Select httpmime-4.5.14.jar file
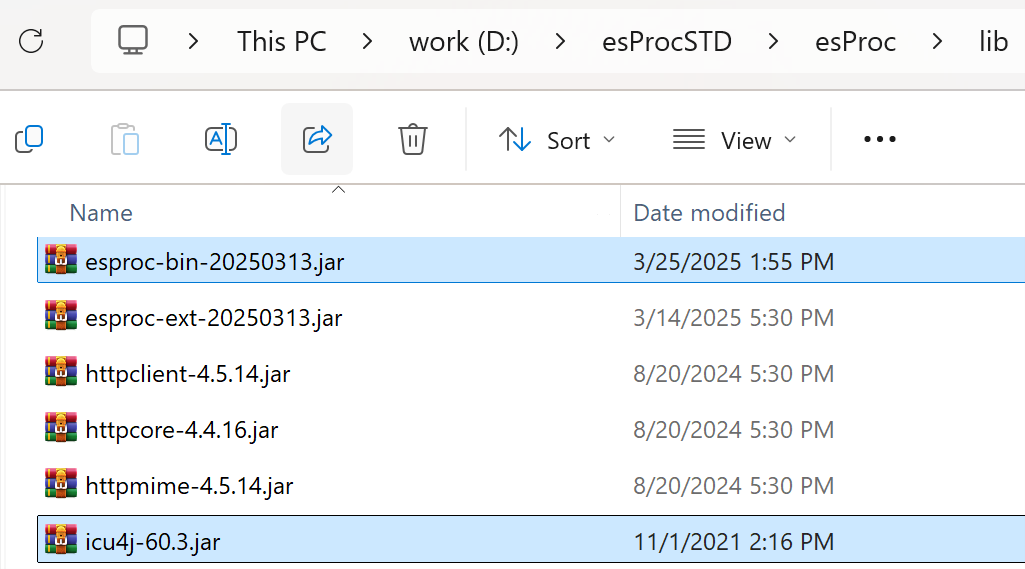 (189, 486)
